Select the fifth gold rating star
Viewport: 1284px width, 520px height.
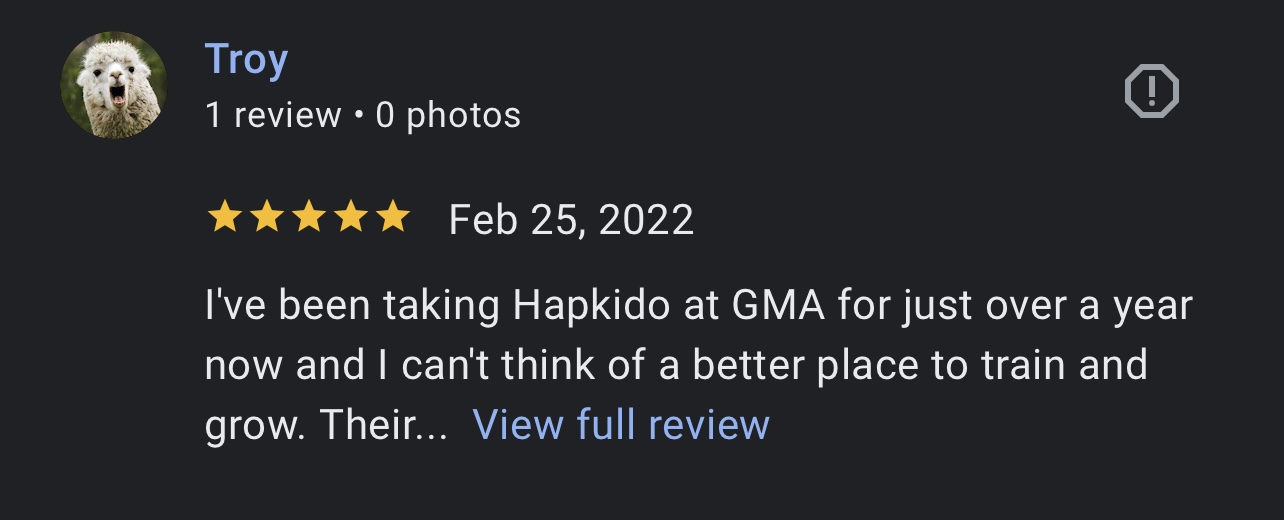[x=392, y=217]
